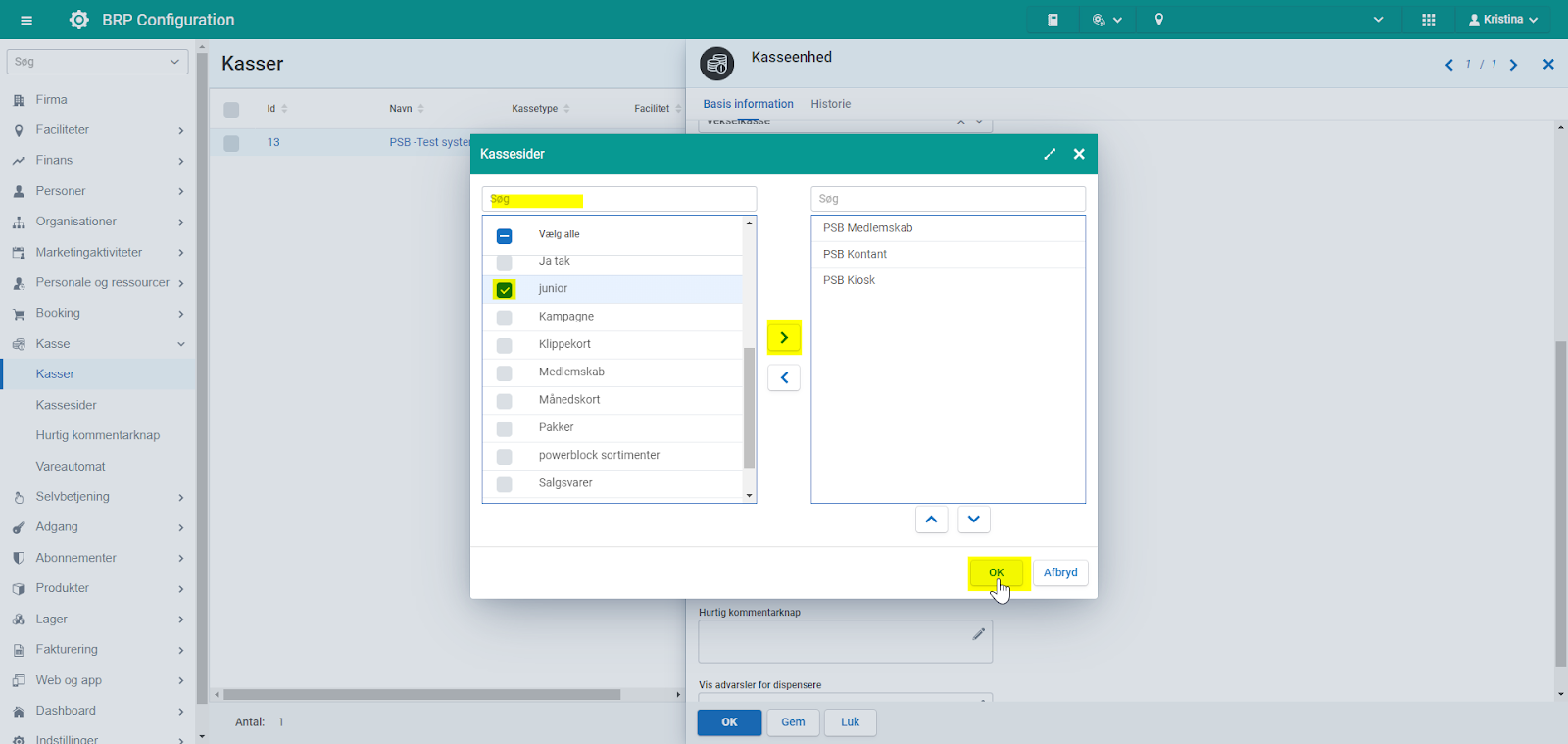Close the Kassesider dialog

[1079, 154]
